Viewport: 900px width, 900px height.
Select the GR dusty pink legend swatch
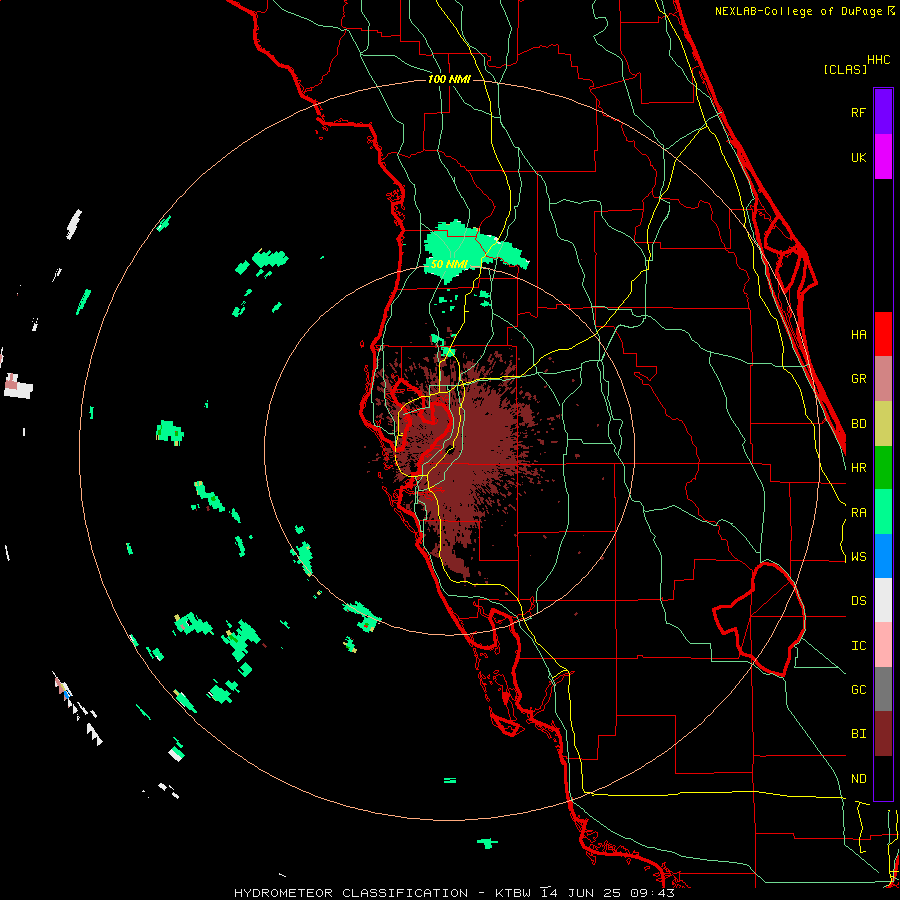click(883, 379)
